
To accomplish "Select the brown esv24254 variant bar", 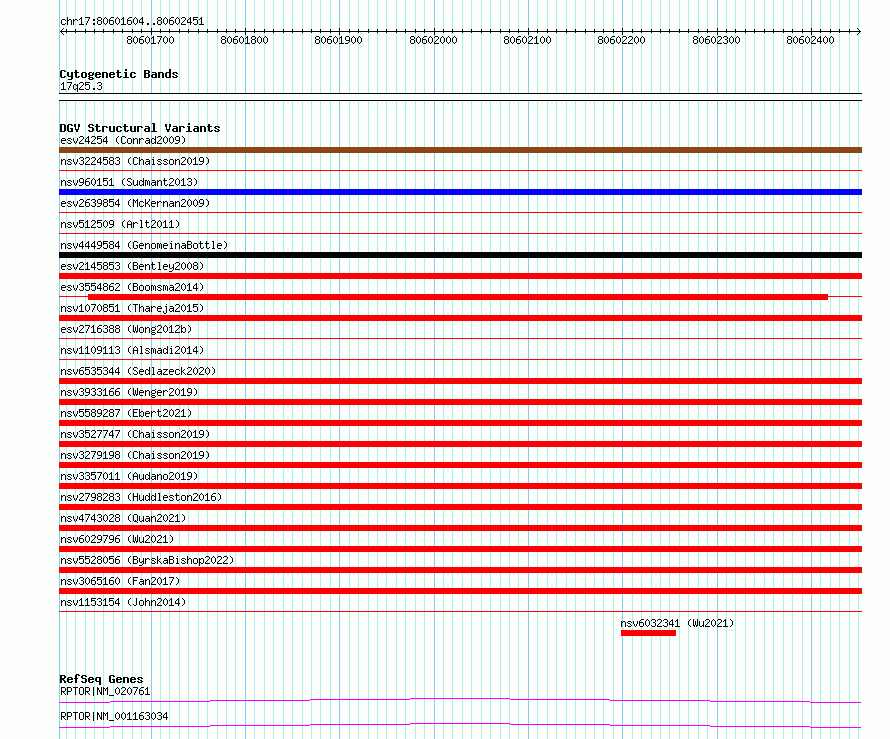I will pos(460,150).
